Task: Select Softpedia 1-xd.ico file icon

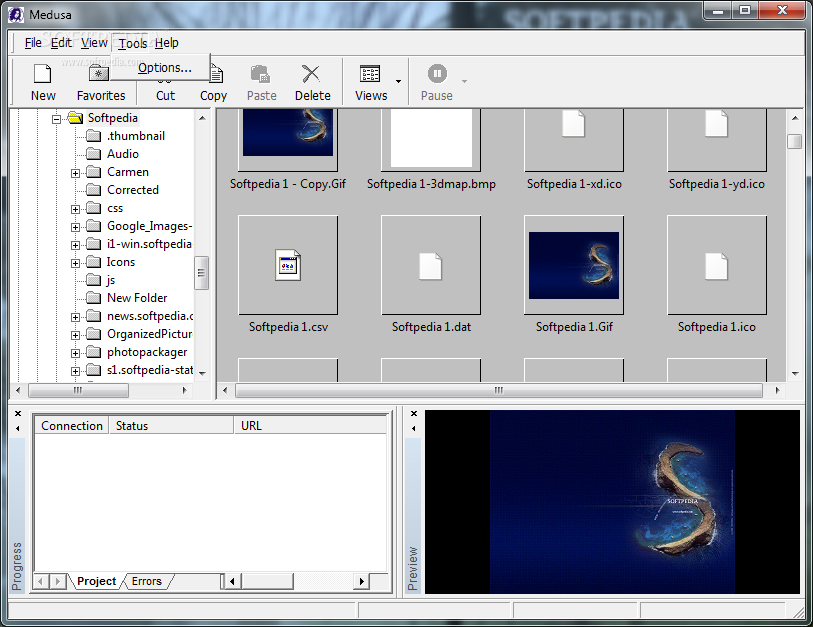Action: click(573, 124)
